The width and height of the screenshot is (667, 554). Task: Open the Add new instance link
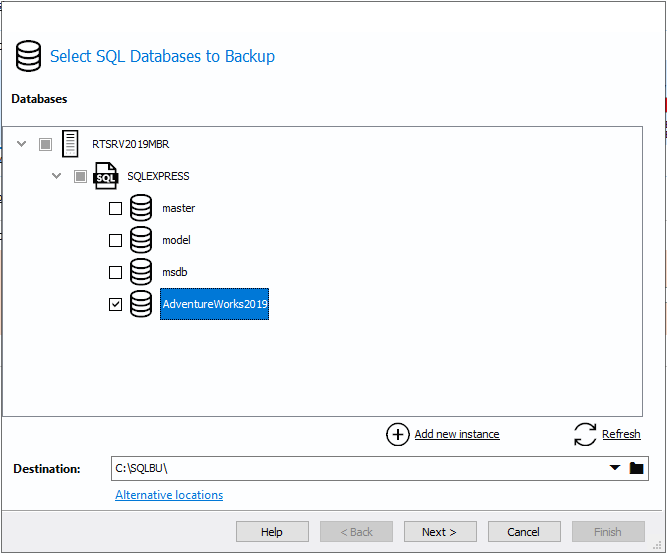coord(457,434)
